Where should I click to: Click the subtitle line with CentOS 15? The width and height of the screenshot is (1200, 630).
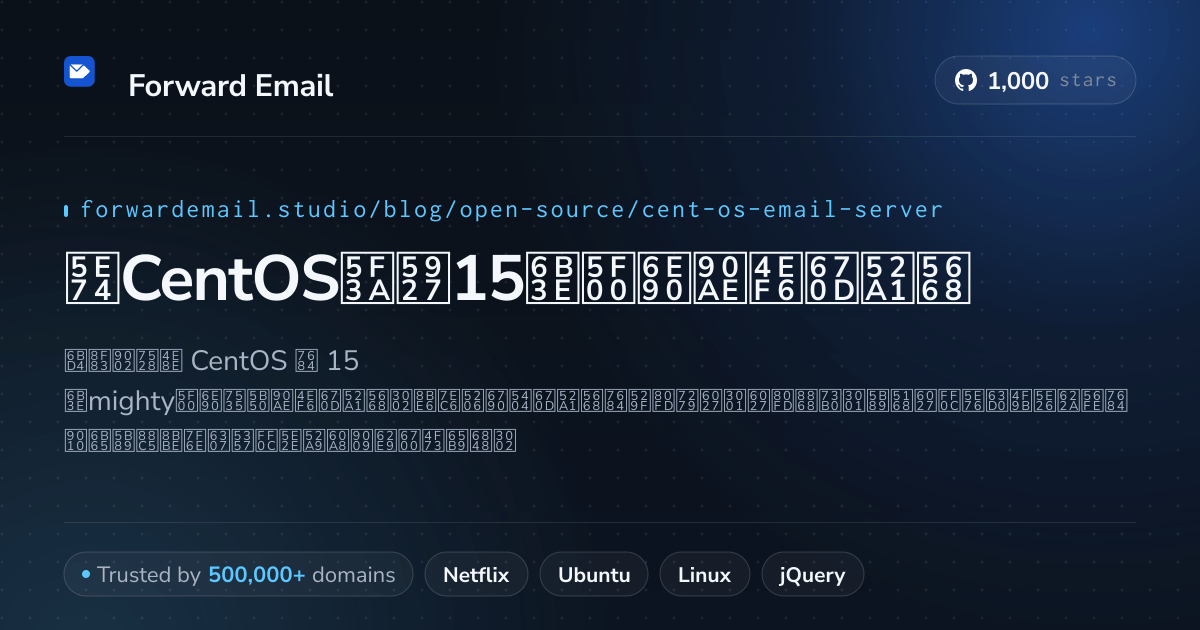tap(211, 360)
